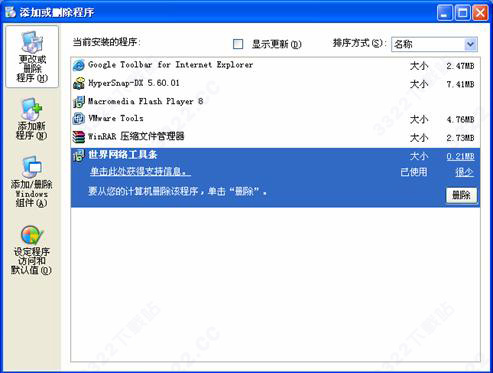Viewport: 493px width, 373px height.
Task: Open the 排序方式 (sort by) dropdown showing 名称
Action: tap(434, 44)
